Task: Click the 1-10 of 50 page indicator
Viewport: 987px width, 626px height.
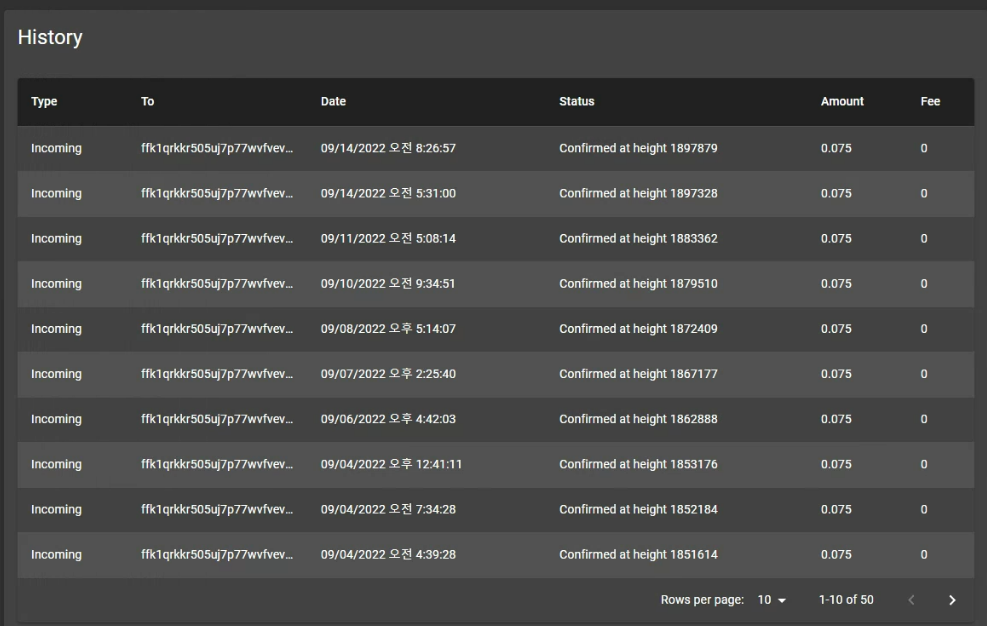Action: click(846, 600)
